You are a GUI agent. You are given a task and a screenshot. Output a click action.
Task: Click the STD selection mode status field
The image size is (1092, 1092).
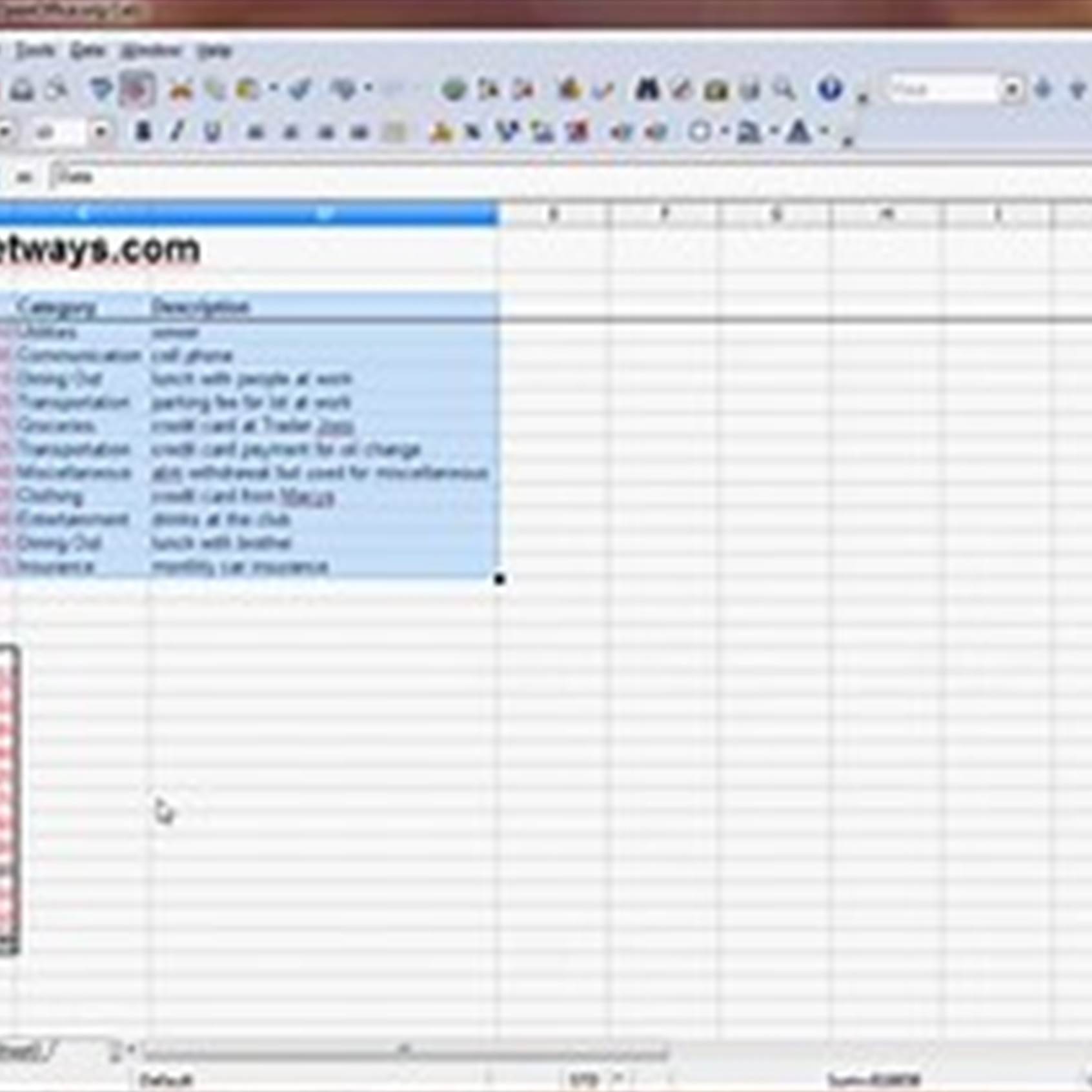coord(583,1079)
